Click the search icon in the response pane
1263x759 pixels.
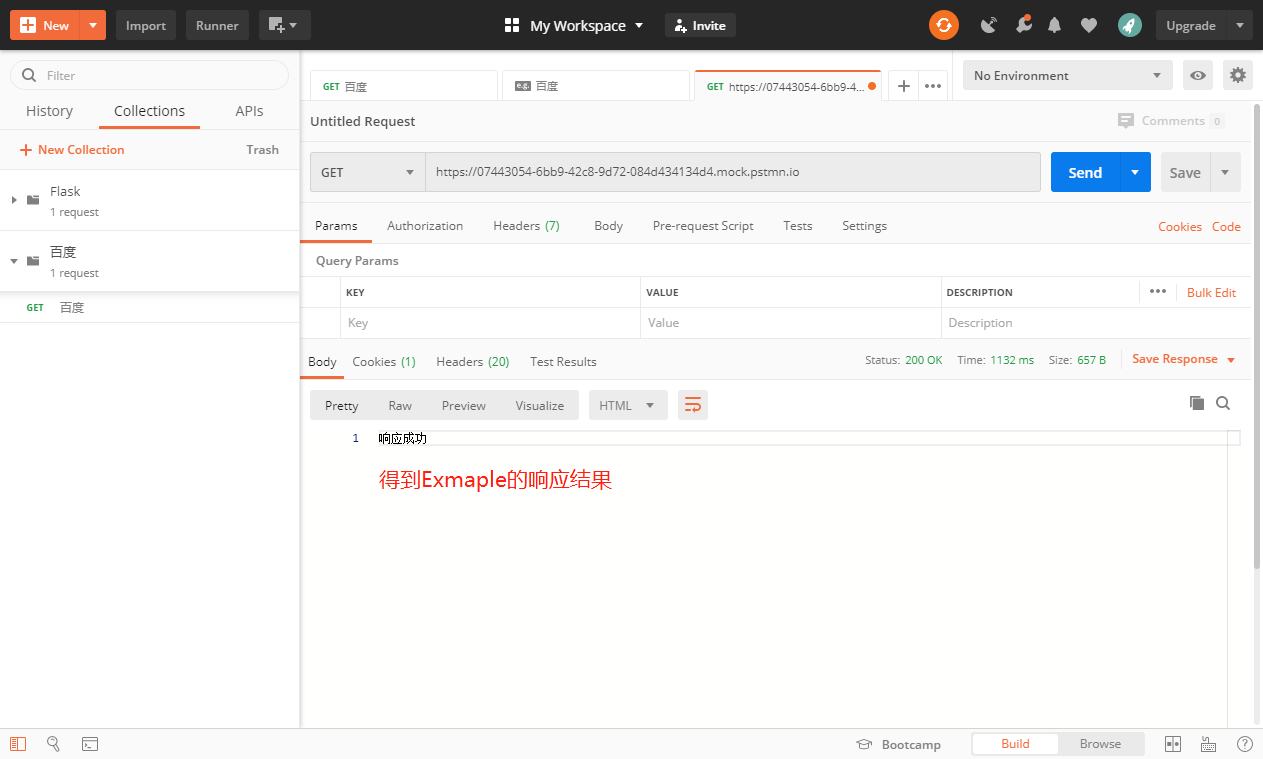(x=1223, y=403)
